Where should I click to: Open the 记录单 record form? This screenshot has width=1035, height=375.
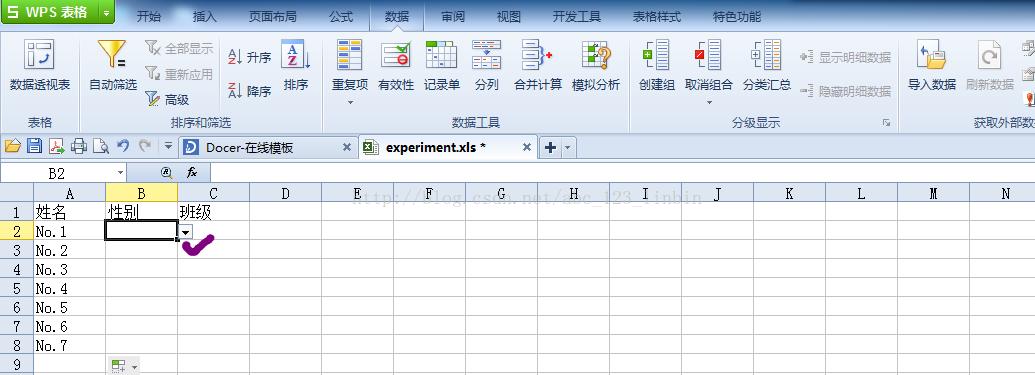tap(442, 65)
